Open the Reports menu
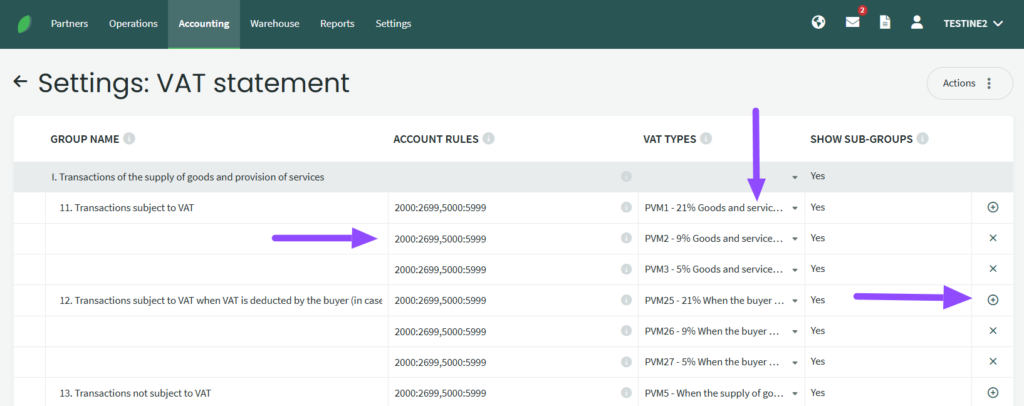Image resolution: width=1024 pixels, height=406 pixels. (x=337, y=23)
